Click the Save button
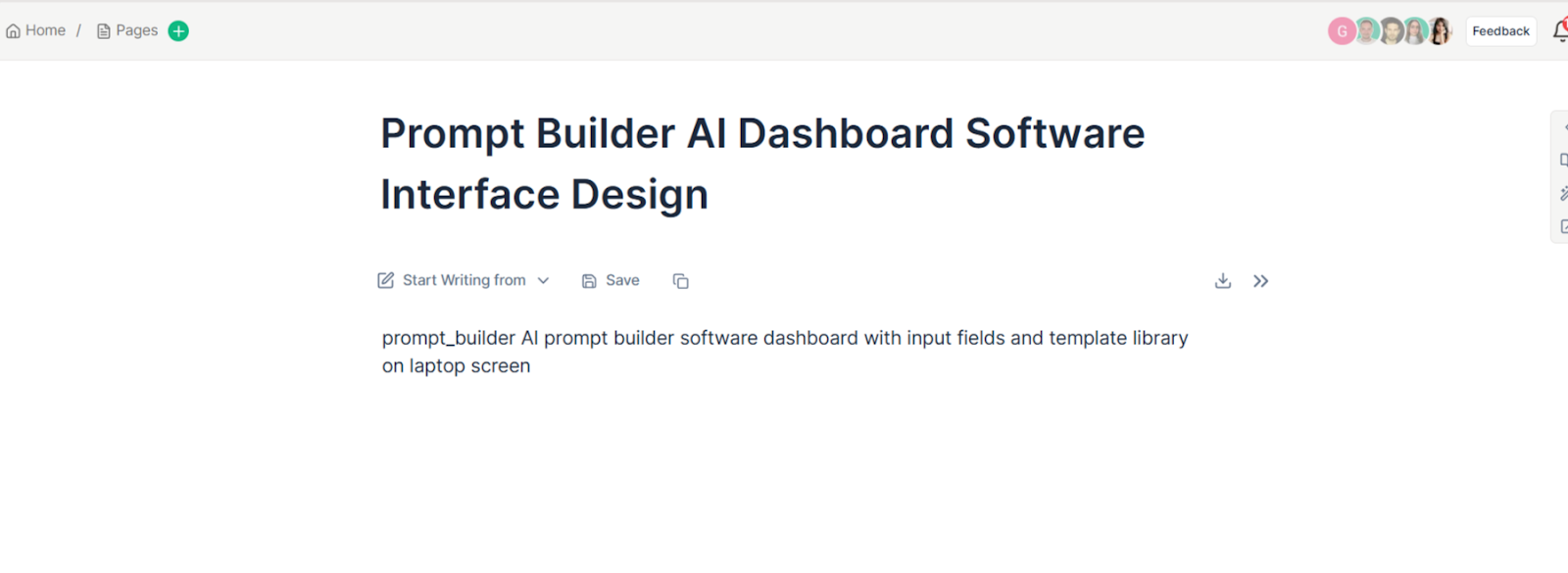This screenshot has height=573, width=1568. pos(611,280)
